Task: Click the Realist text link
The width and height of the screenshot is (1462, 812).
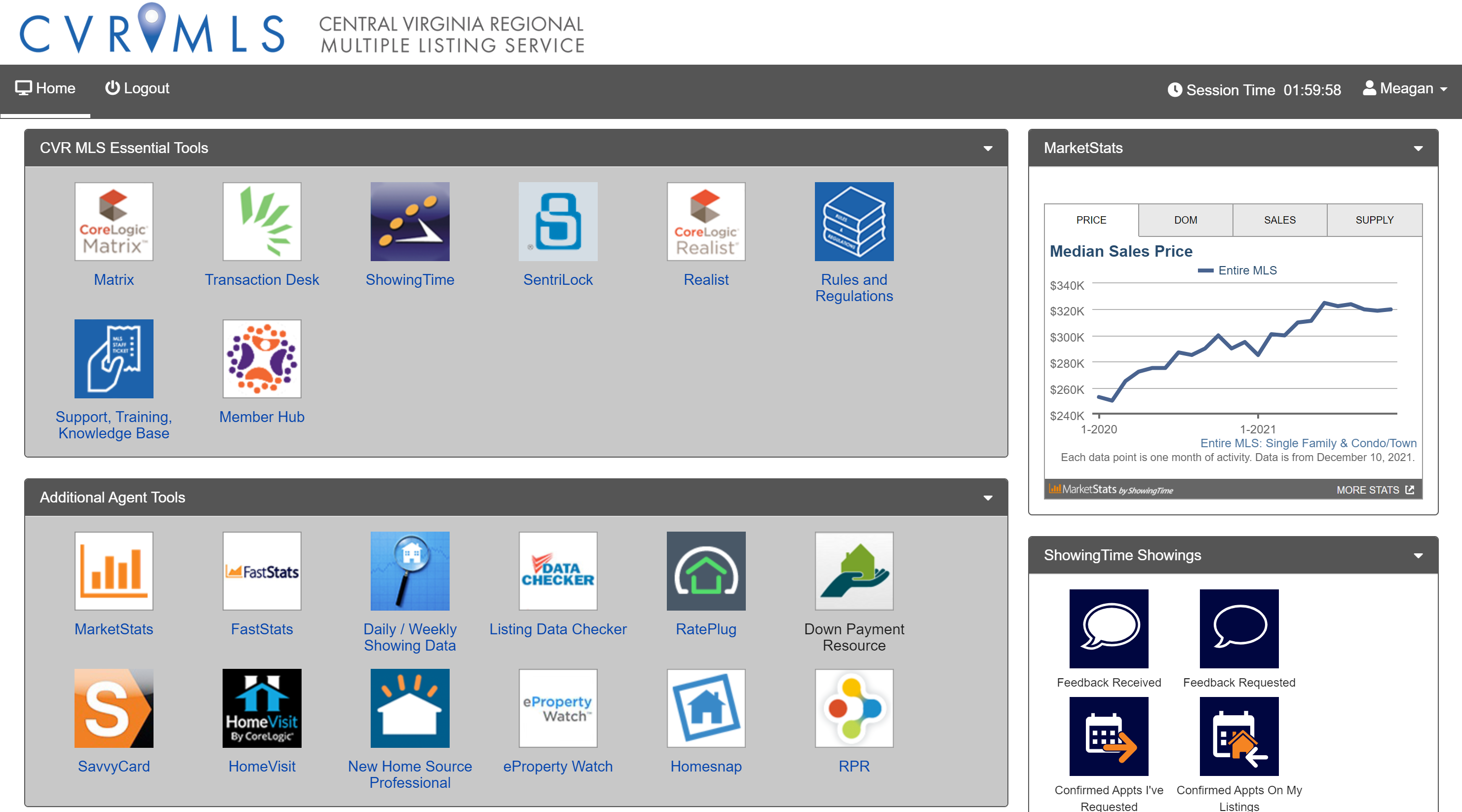Action: pyautogui.click(x=706, y=280)
